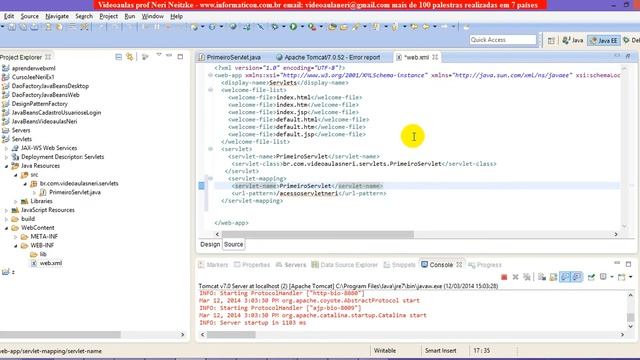Switch to the Java perspective button

573,40
